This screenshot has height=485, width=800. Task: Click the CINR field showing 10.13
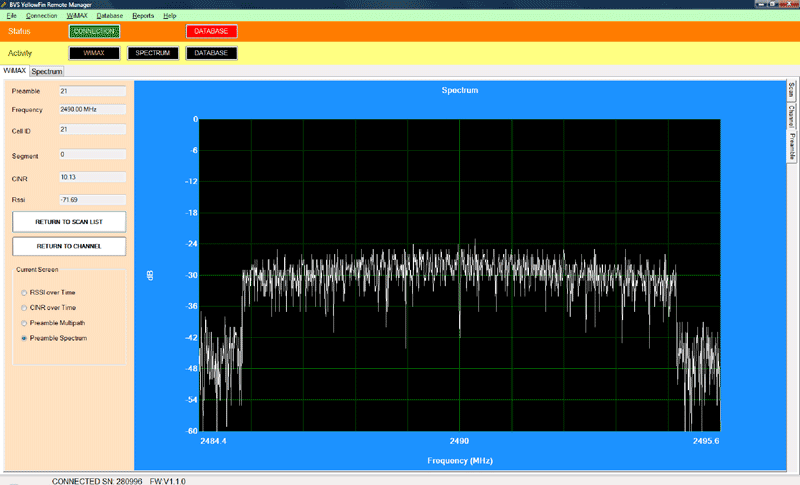[x=92, y=177]
